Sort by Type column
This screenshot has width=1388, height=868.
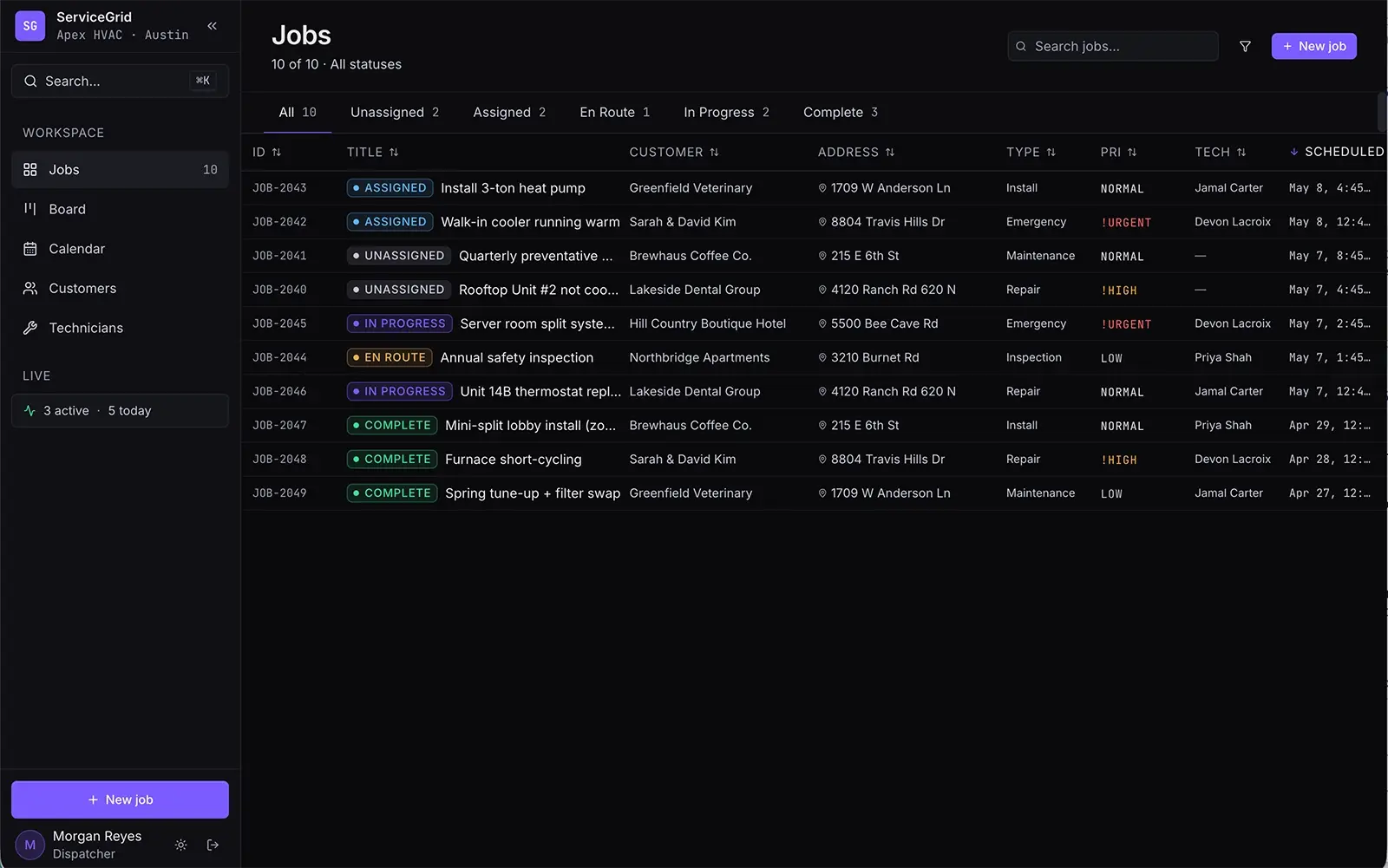[x=1031, y=152]
